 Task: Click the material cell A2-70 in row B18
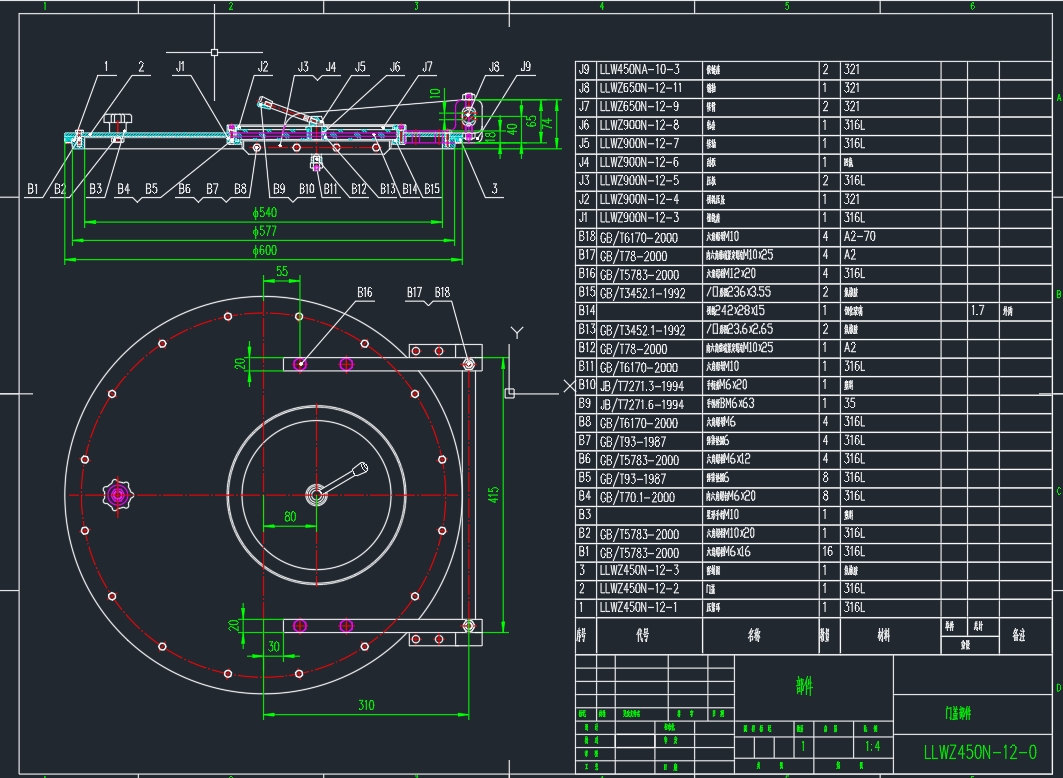pyautogui.click(x=860, y=237)
